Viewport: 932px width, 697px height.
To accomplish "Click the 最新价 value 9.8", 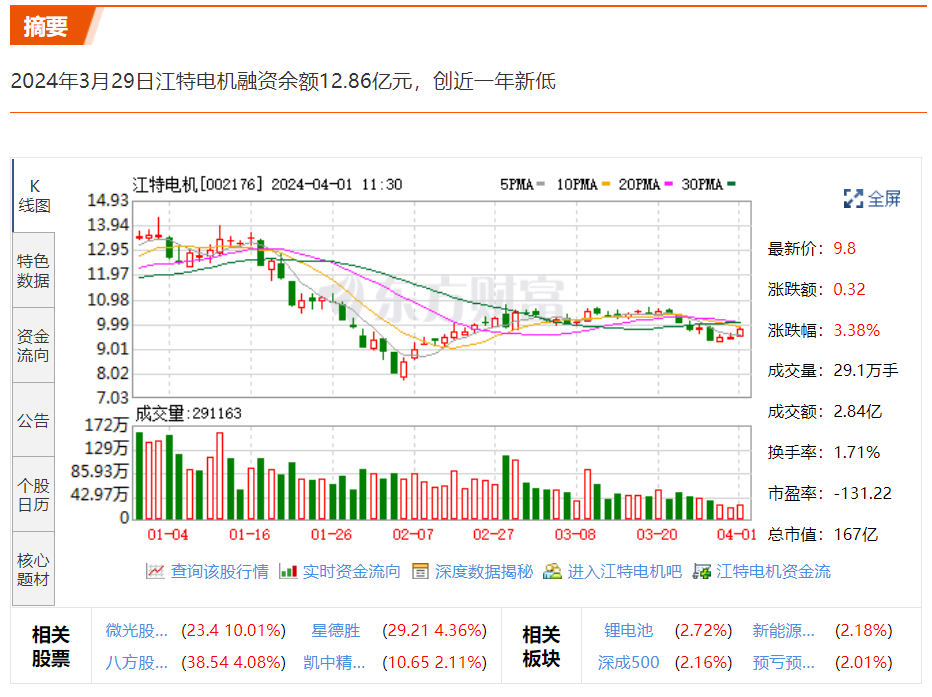I will pos(845,248).
